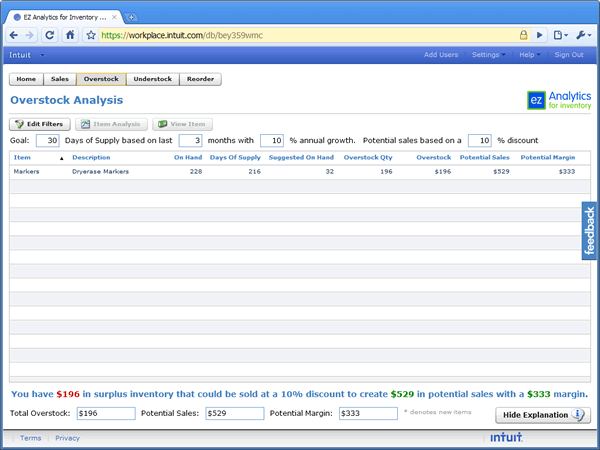Click the address bar URL field
The height and width of the screenshot is (450, 600).
tap(308, 35)
